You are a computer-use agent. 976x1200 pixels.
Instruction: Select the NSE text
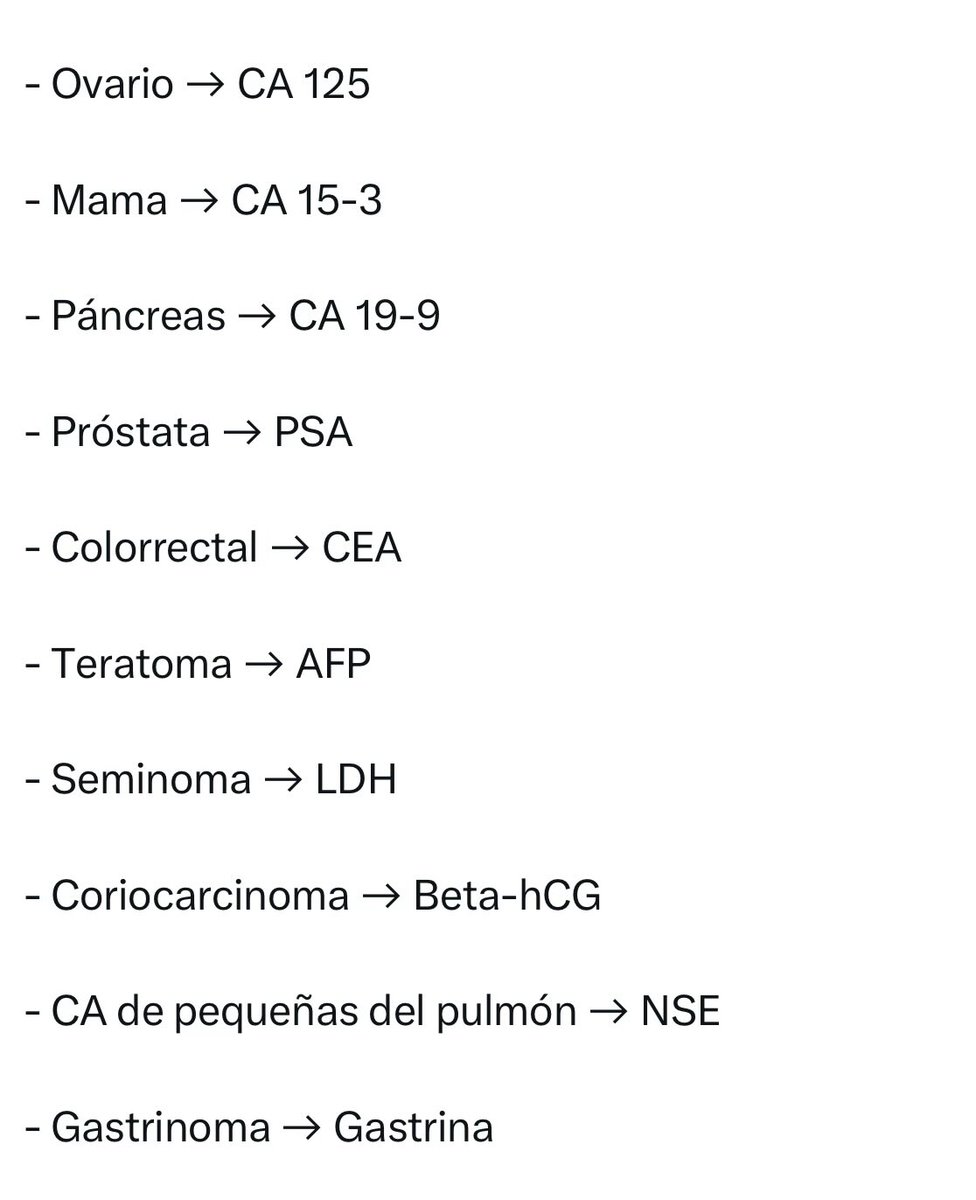[x=680, y=1012]
